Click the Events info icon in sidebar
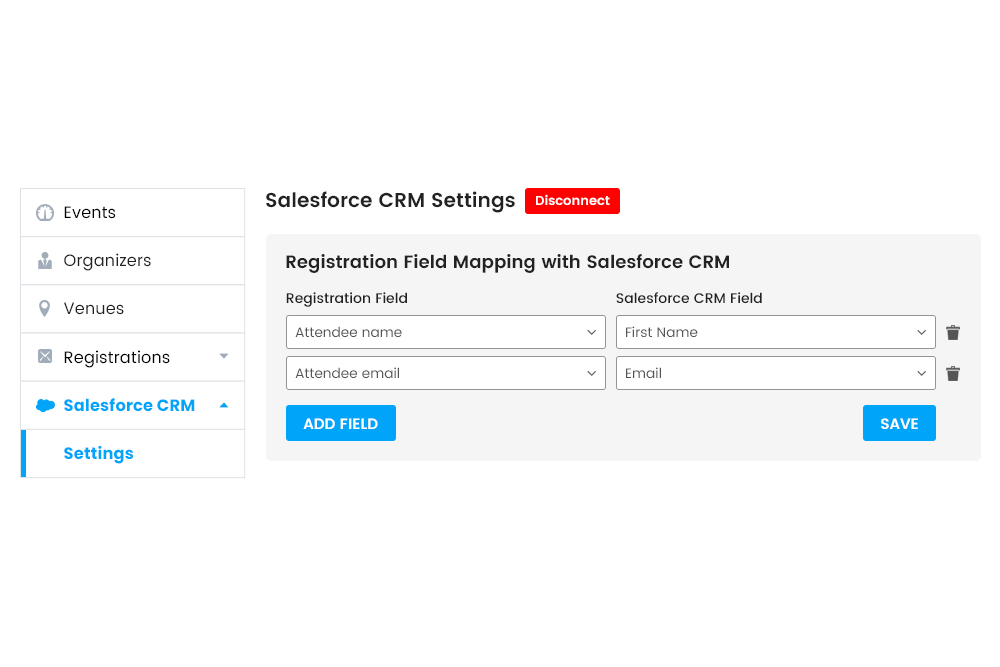 point(42,212)
